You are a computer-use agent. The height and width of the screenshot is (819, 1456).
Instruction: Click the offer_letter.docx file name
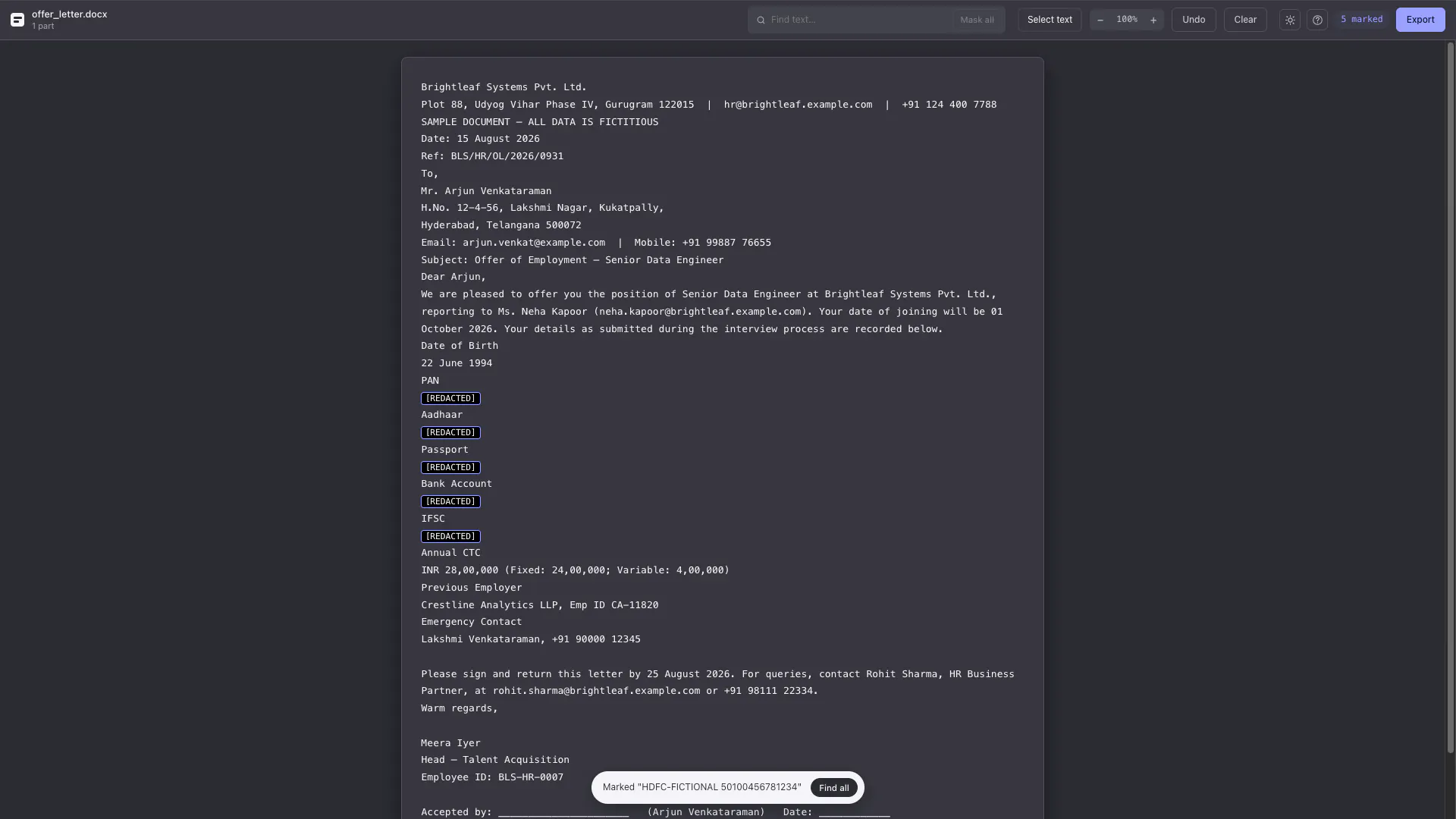pos(69,14)
